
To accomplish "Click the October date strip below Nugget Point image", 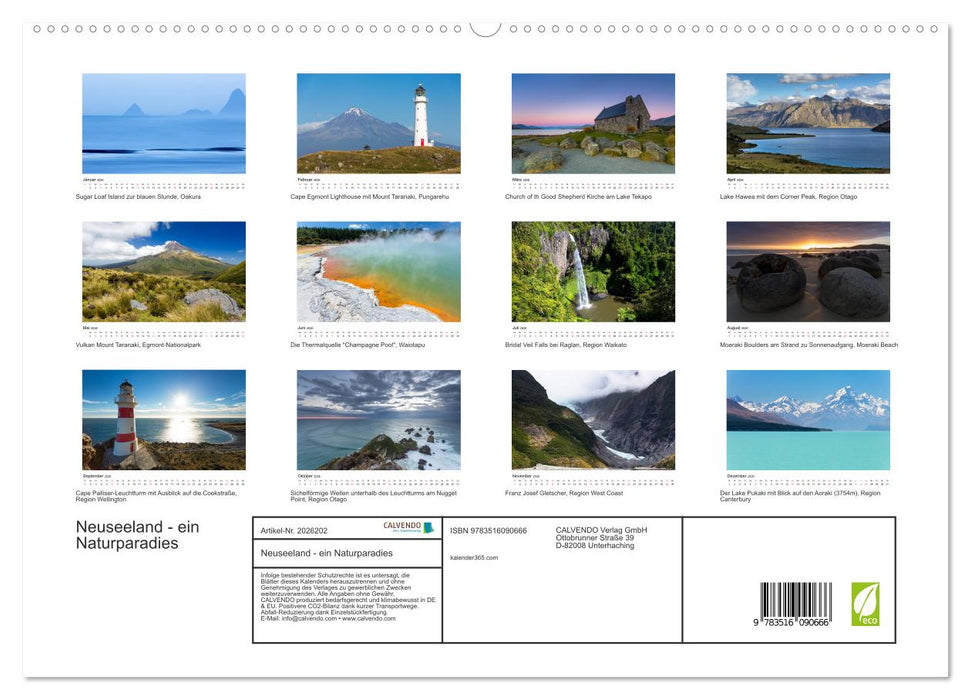I will point(378,479).
